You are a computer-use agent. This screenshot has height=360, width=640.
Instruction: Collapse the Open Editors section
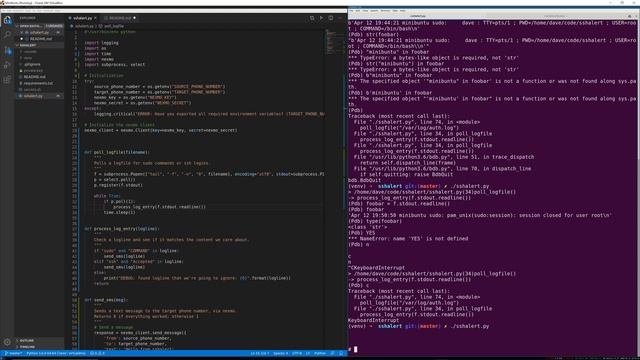coord(39,26)
